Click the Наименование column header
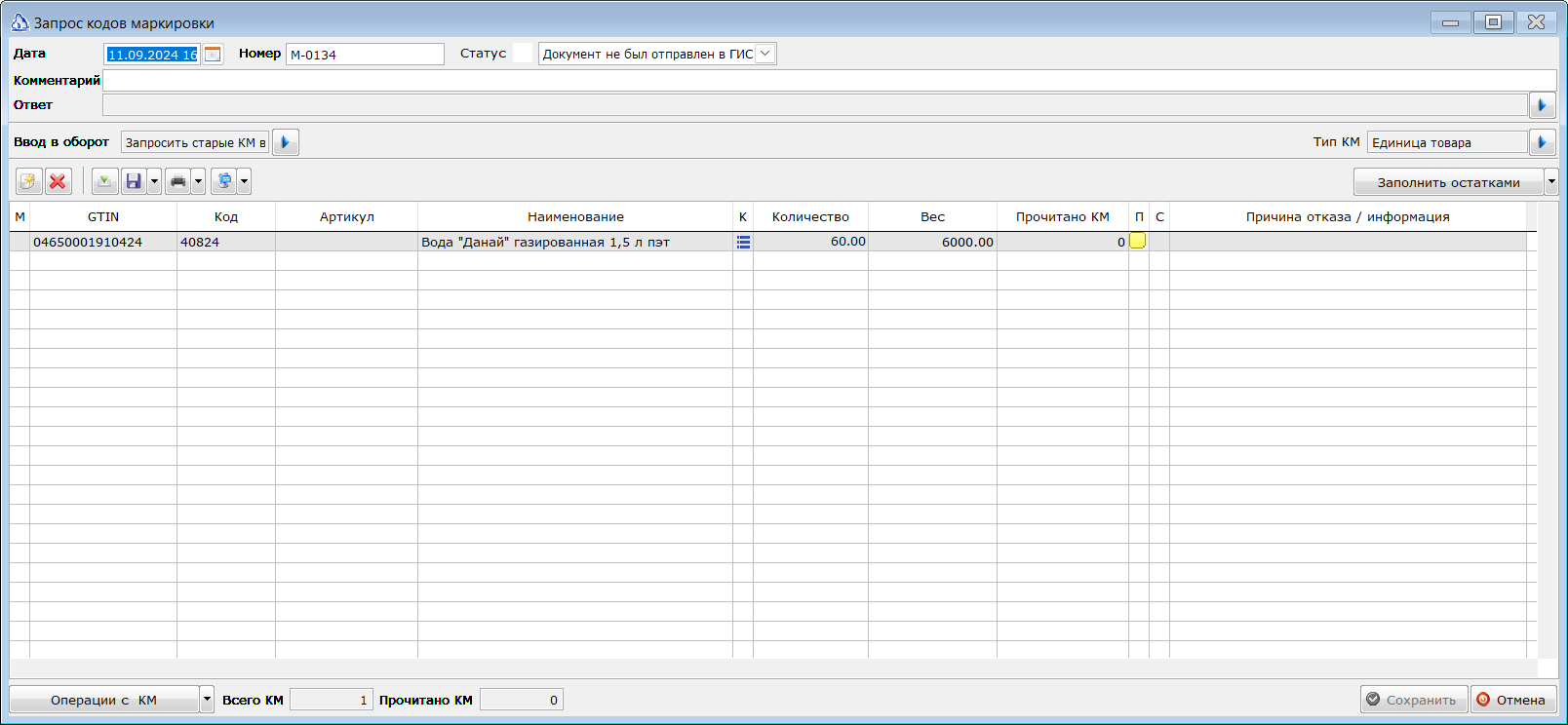The width and height of the screenshot is (1568, 725). click(575, 216)
